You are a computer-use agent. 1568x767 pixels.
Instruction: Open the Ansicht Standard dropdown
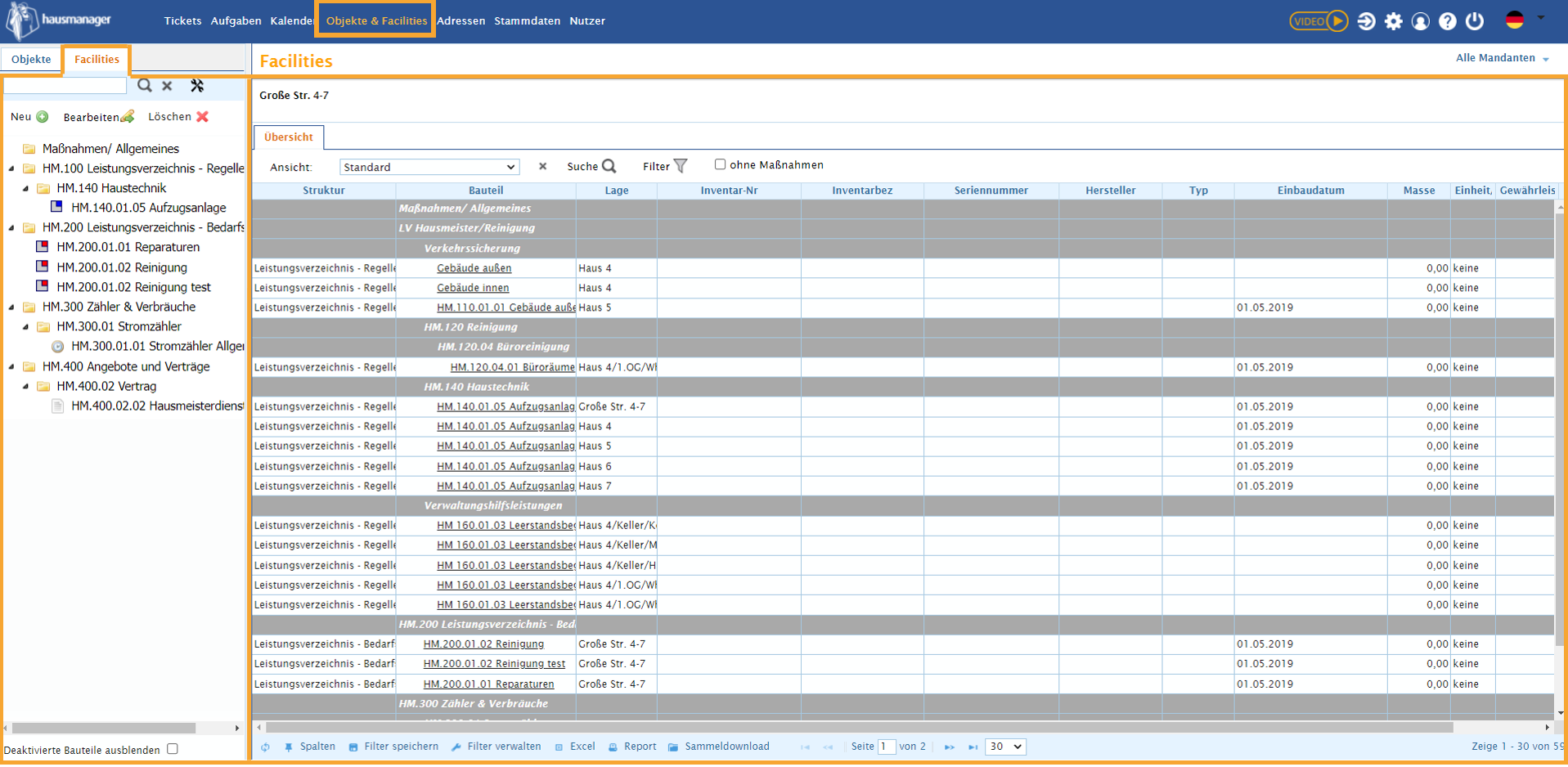point(429,167)
